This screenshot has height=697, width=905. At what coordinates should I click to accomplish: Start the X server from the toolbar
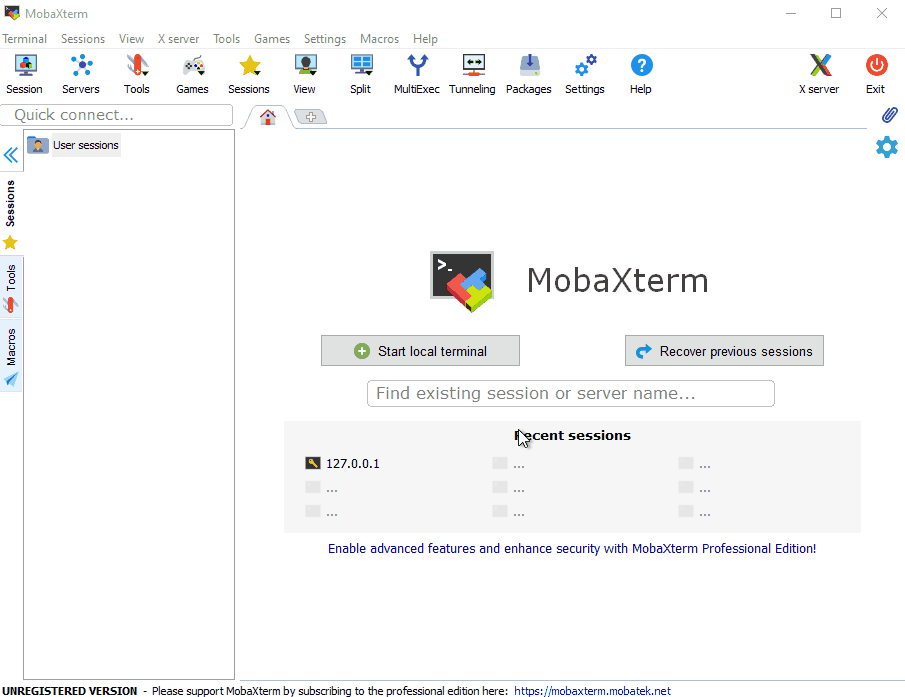coord(819,74)
